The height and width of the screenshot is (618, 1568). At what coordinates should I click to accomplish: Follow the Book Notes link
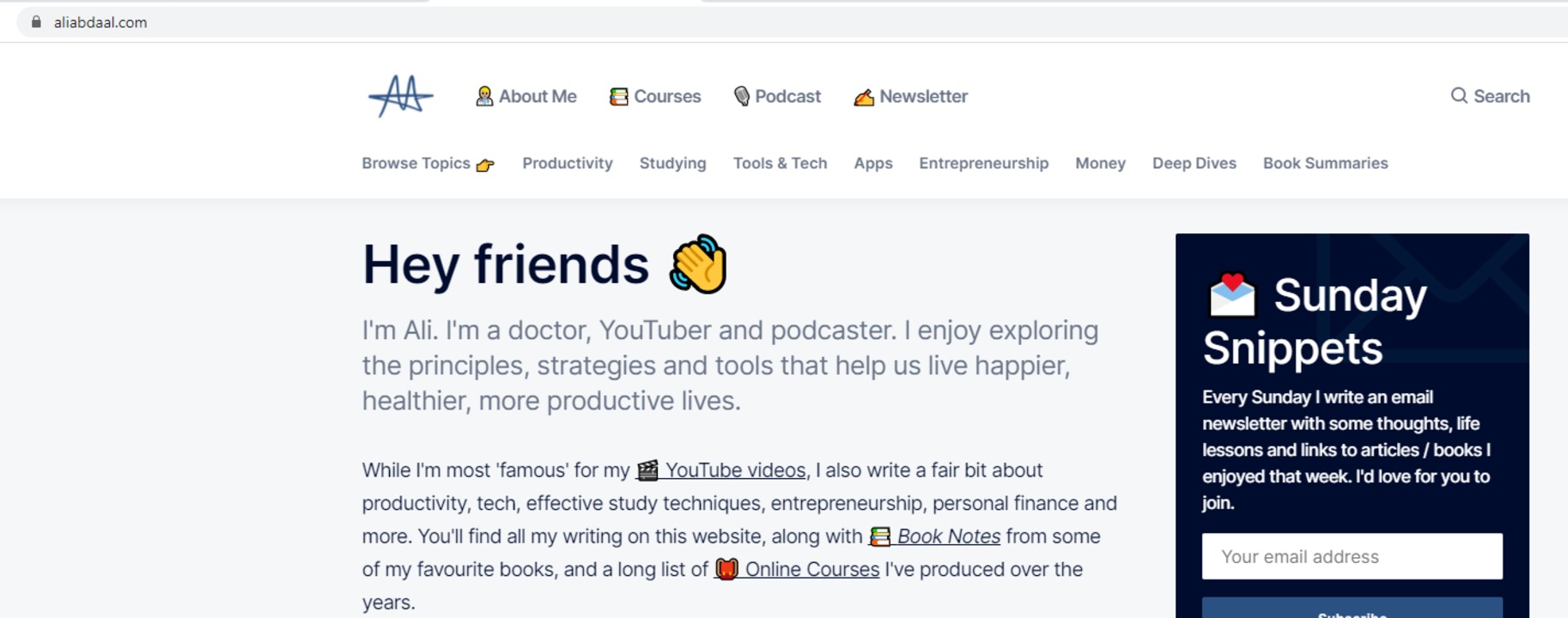(x=934, y=536)
